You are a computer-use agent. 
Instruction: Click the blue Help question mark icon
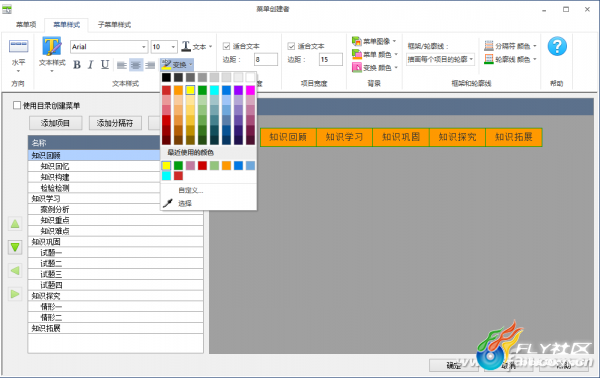click(x=557, y=47)
